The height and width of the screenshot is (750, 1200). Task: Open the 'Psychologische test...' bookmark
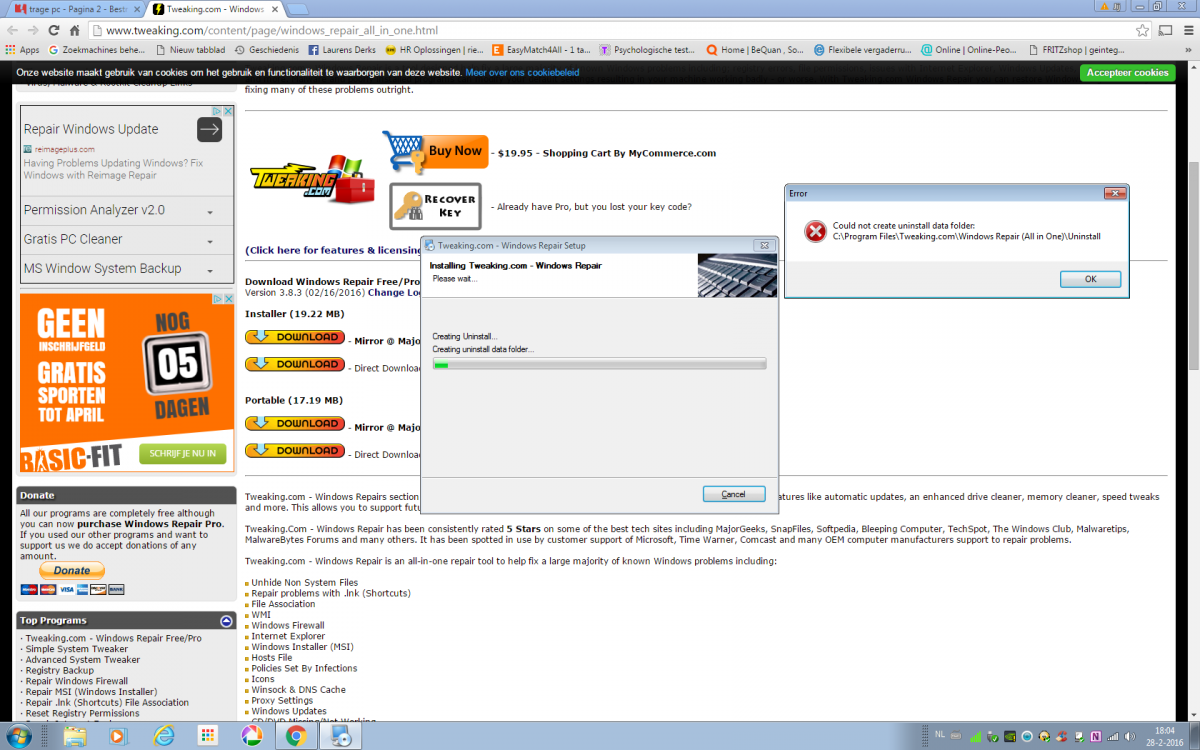648,49
